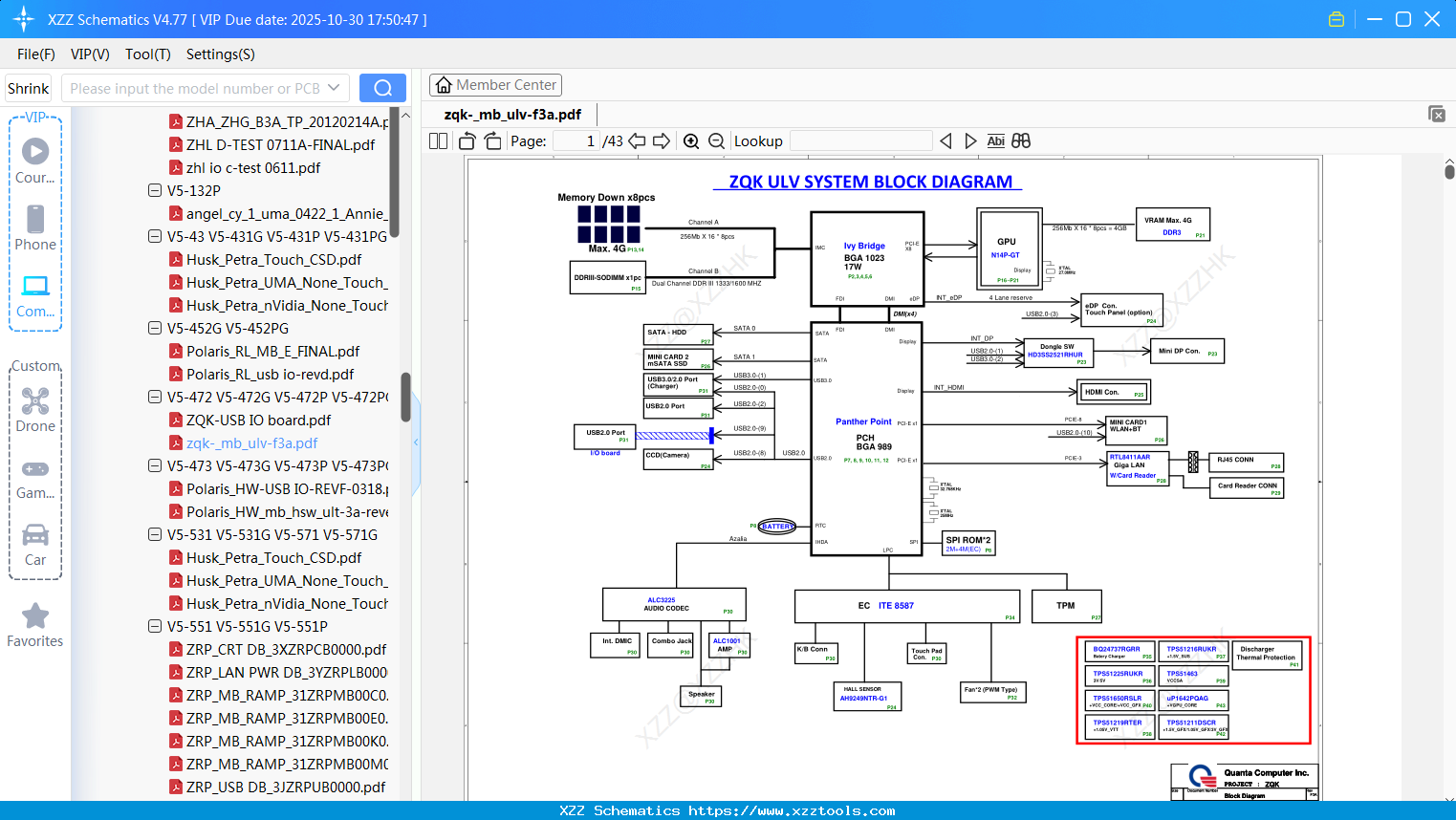
Task: Go to the next page arrow
Action: coord(662,141)
